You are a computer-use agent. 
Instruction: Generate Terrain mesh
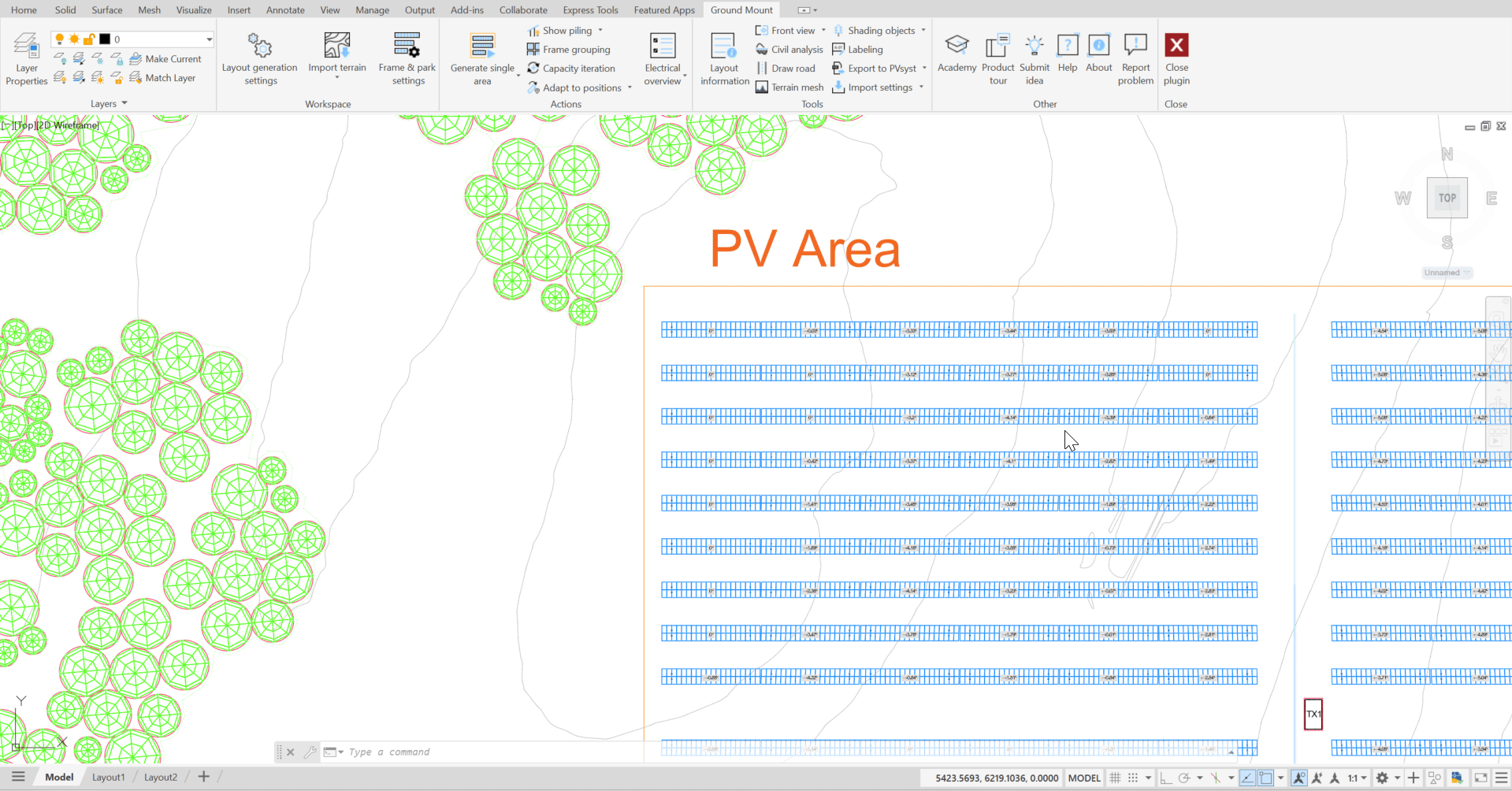(789, 87)
